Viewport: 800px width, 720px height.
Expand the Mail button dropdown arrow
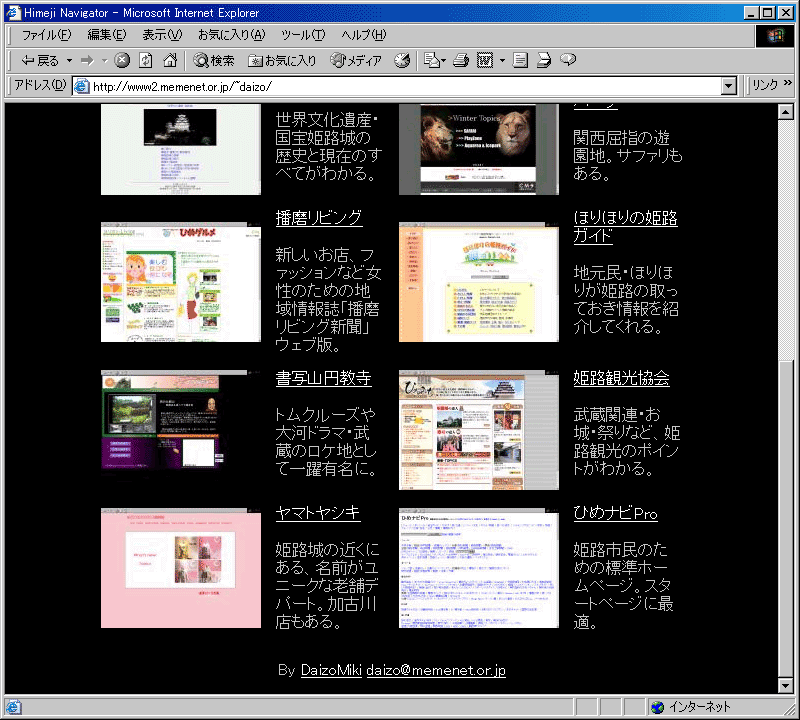tap(443, 61)
